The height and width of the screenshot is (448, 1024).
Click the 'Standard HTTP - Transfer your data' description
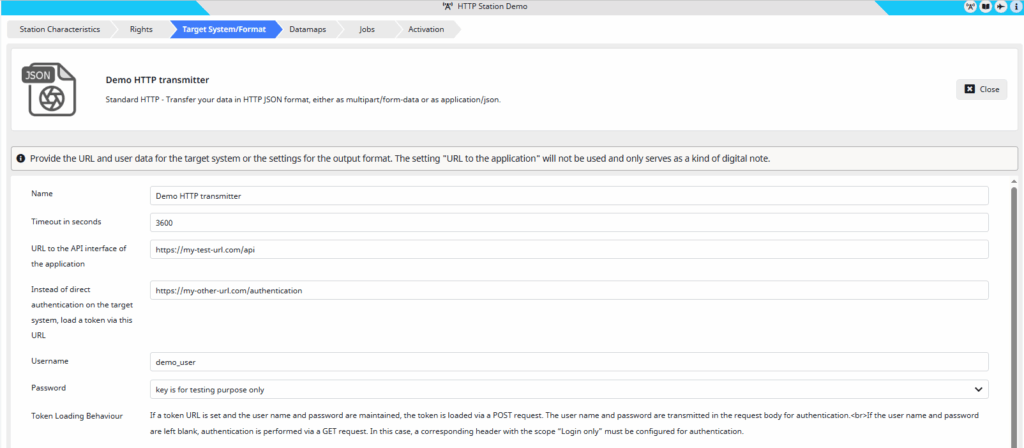[303, 100]
